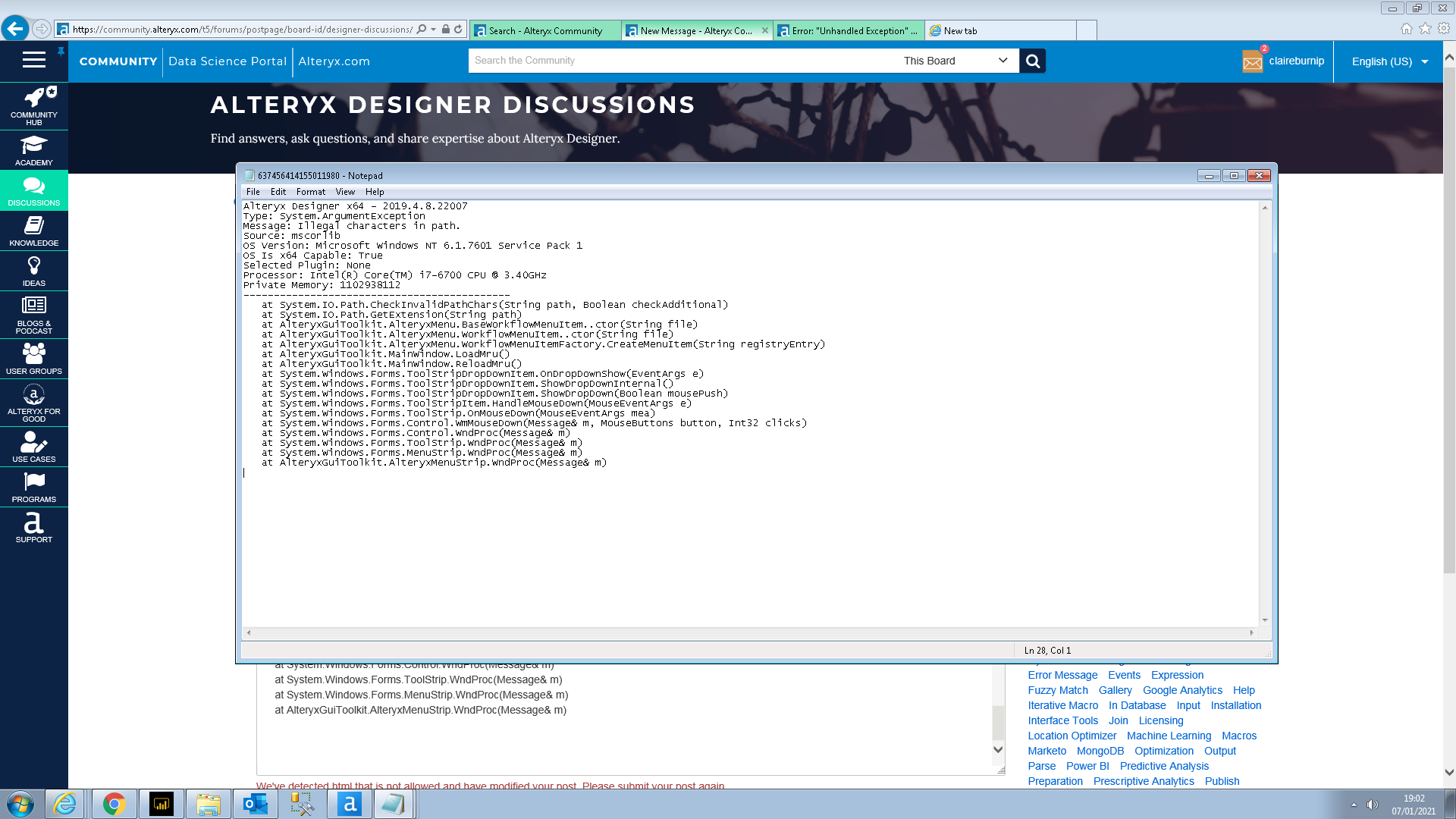Image resolution: width=1456 pixels, height=819 pixels.
Task: Click the Alteryx.com header link
Action: (x=334, y=61)
